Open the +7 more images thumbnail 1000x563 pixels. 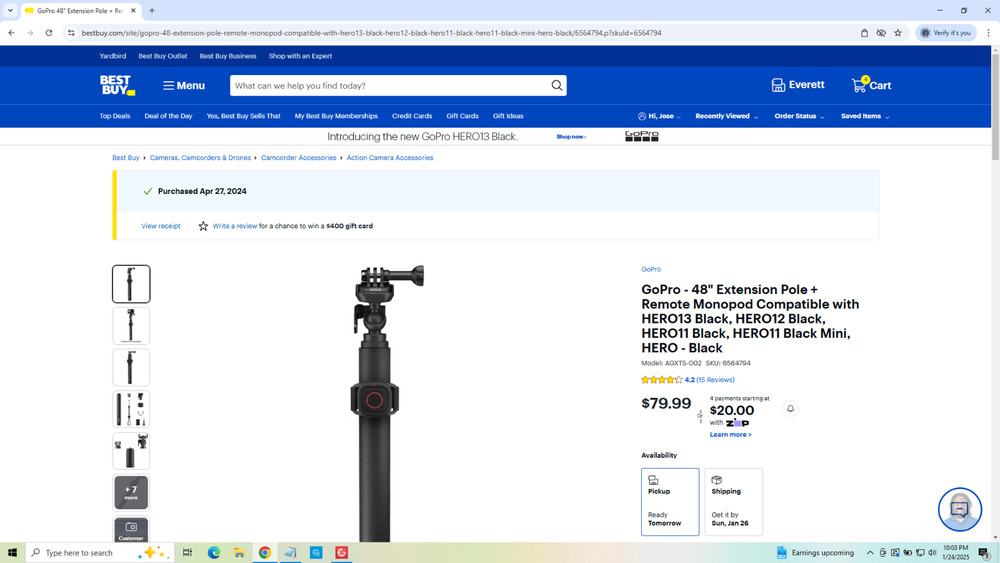coord(131,493)
